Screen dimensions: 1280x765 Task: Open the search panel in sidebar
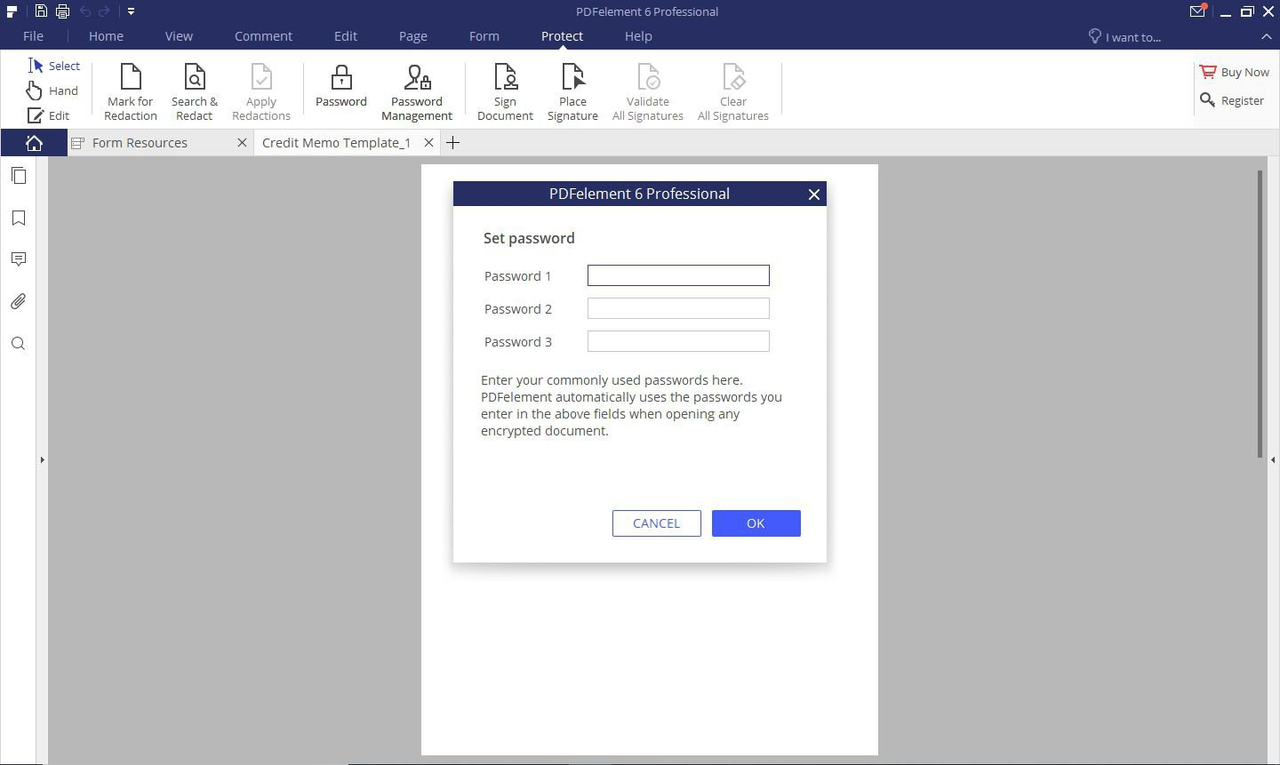tap(18, 344)
